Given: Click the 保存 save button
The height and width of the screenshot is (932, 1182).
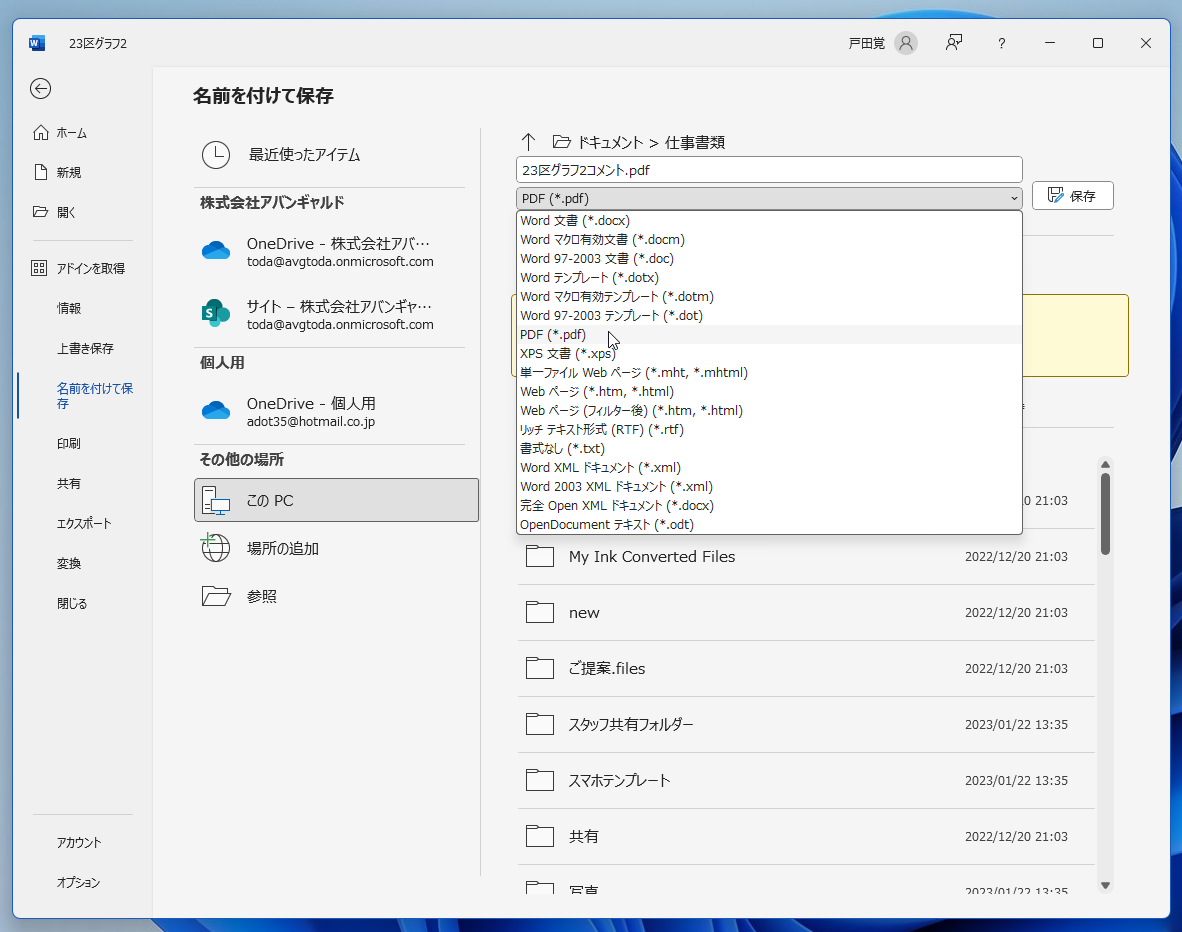Looking at the screenshot, I should pos(1072,196).
